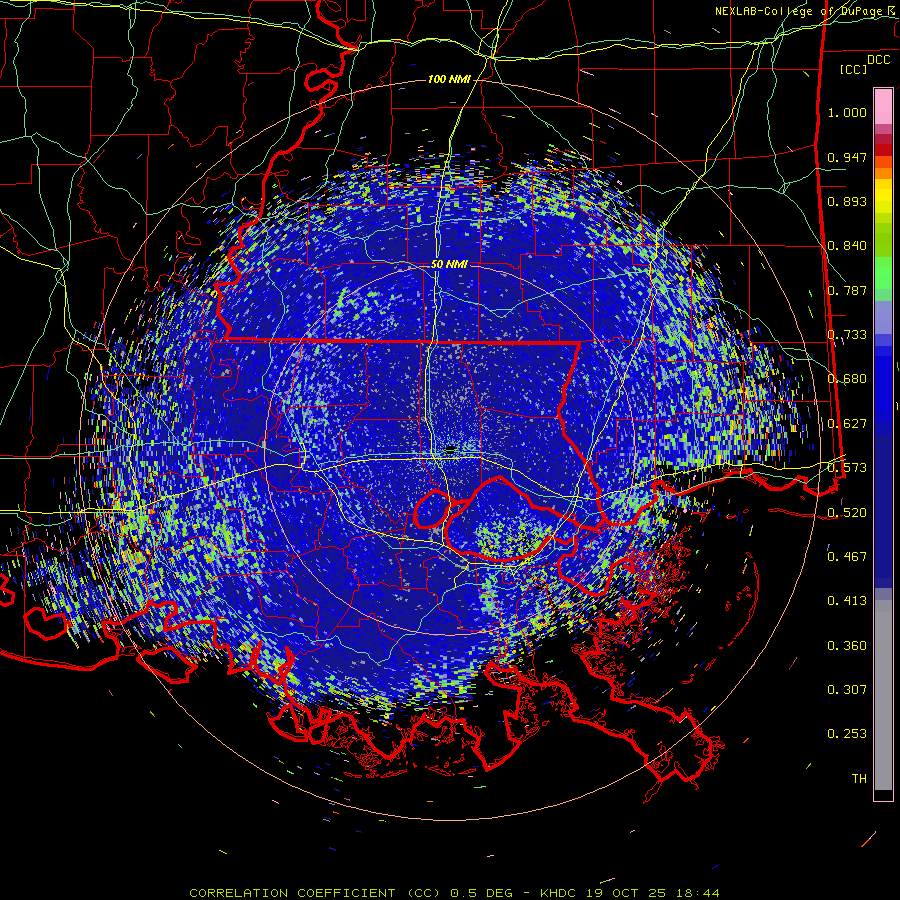Select the 0.840 value on the scale
The height and width of the screenshot is (900, 900).
(847, 246)
